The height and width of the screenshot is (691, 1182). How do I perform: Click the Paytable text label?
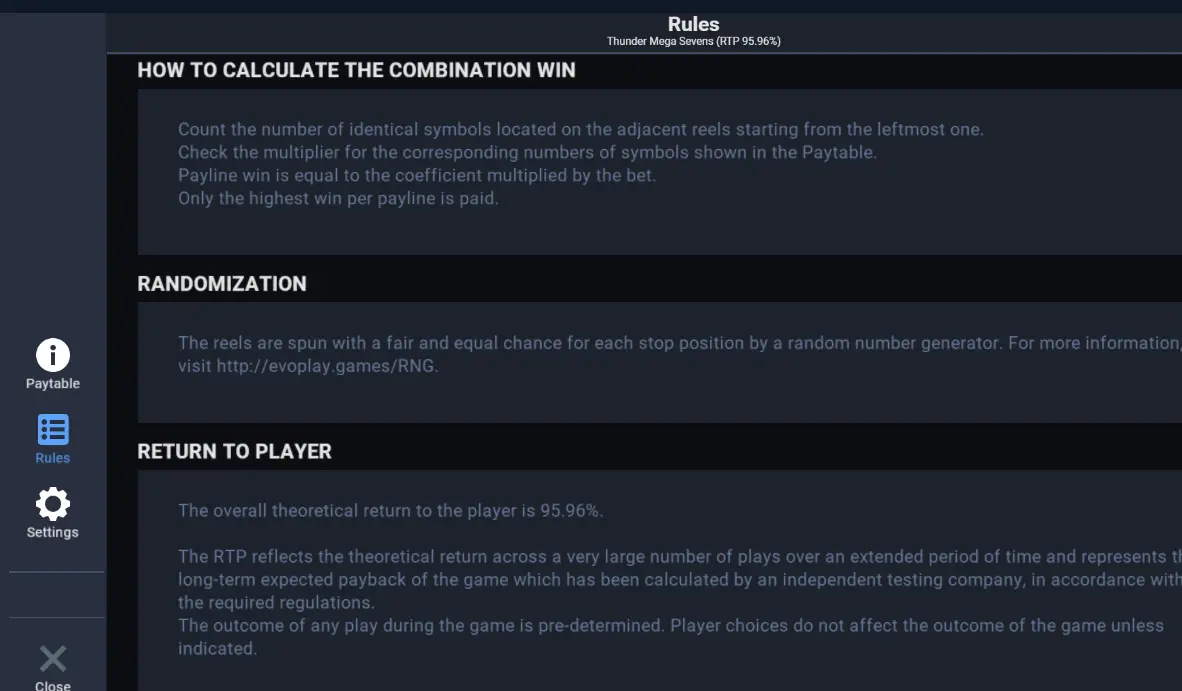click(53, 384)
